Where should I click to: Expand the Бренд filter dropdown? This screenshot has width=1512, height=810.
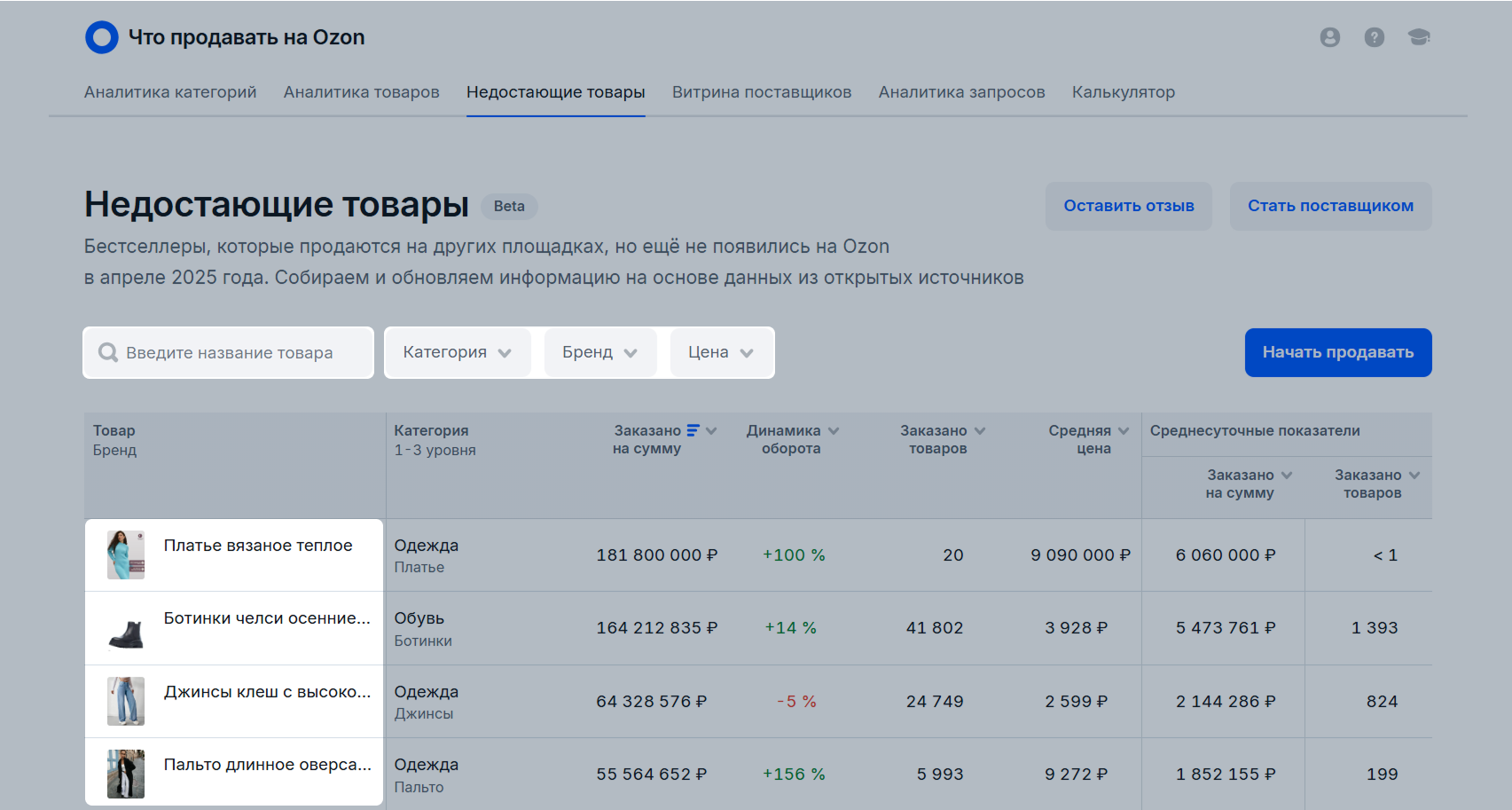(599, 352)
